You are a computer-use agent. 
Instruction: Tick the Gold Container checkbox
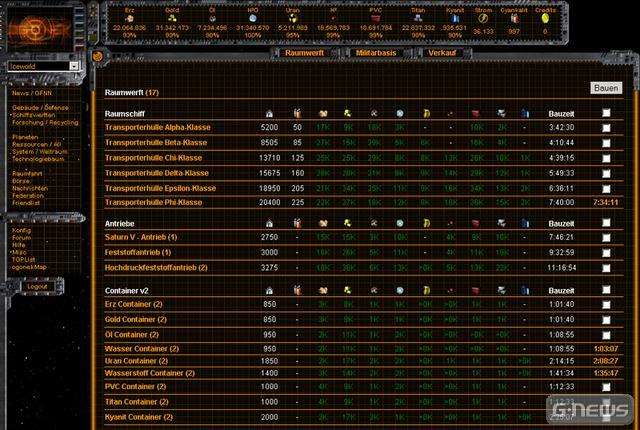pos(607,320)
